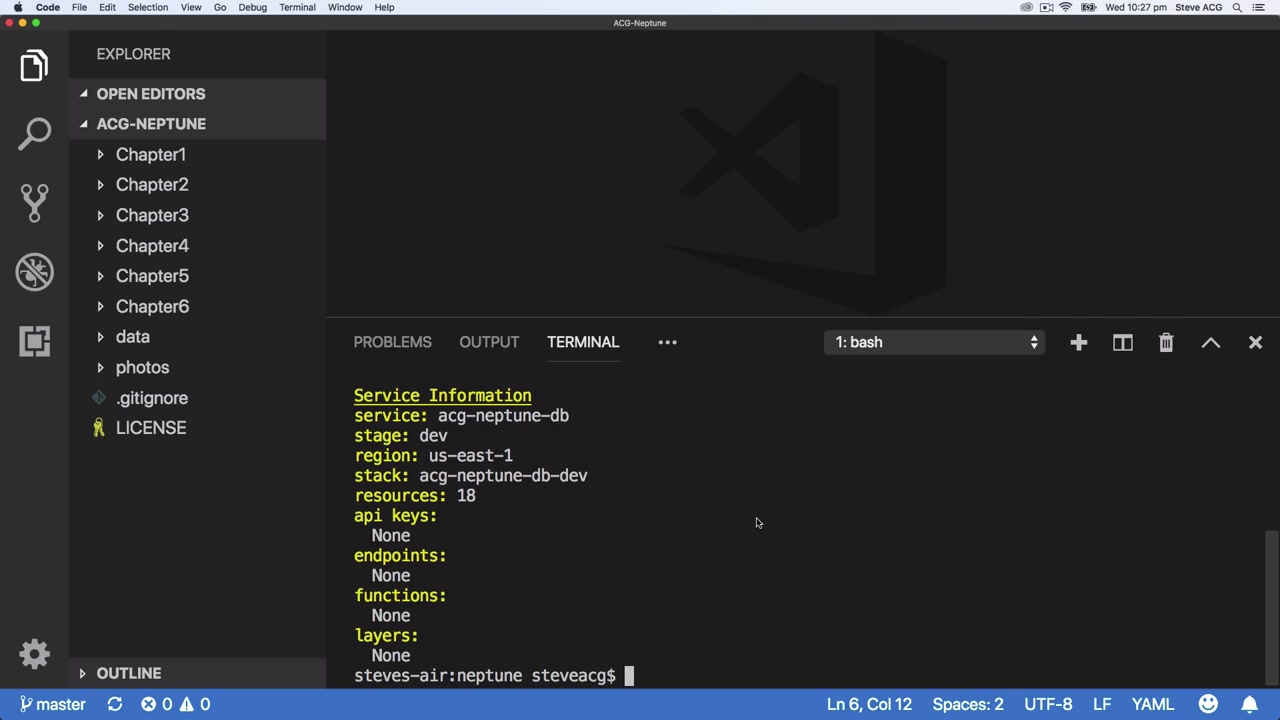Viewport: 1280px width, 720px height.
Task: Open the .gitignore file
Action: click(x=151, y=398)
